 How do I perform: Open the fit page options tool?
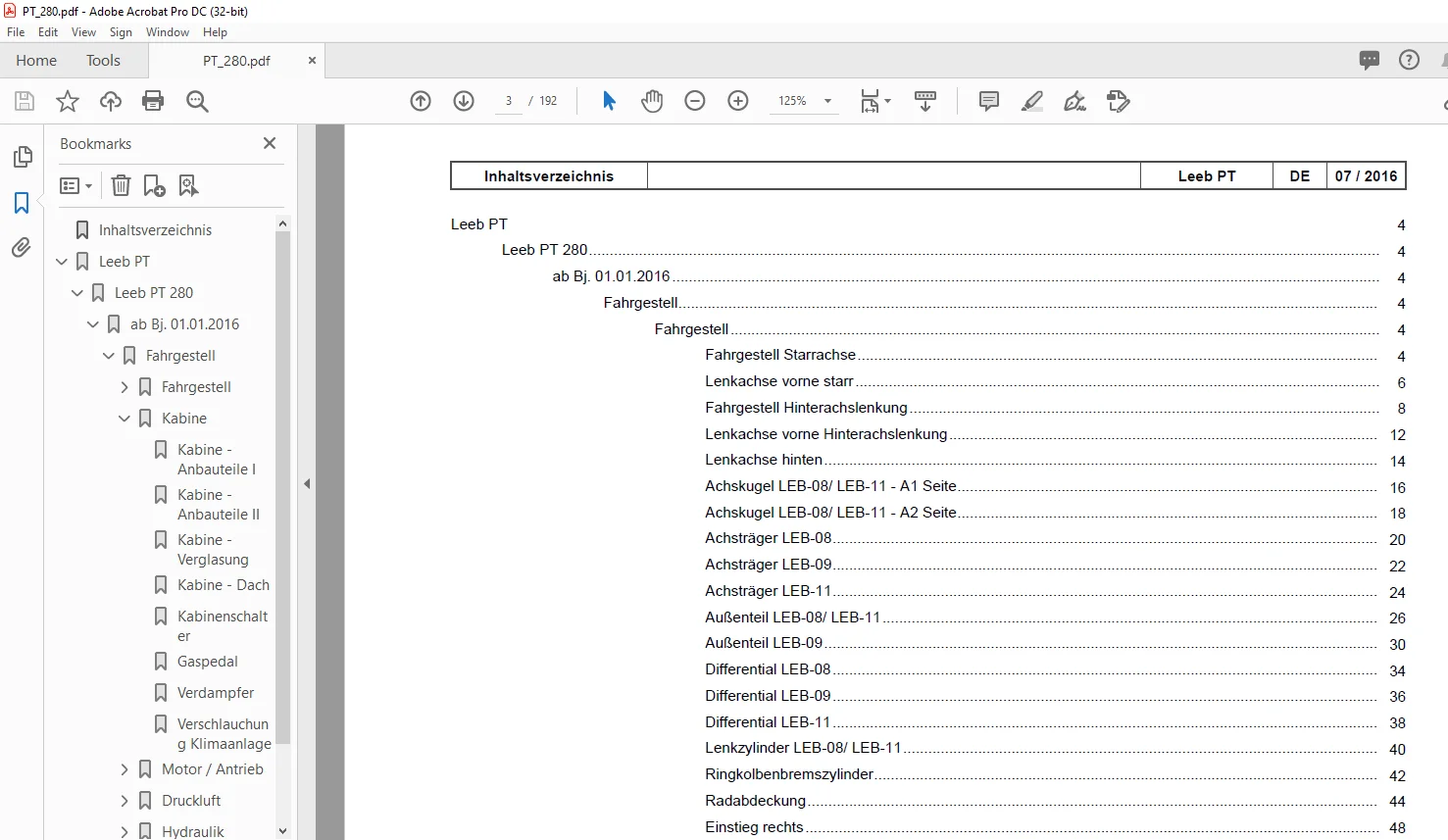[874, 101]
